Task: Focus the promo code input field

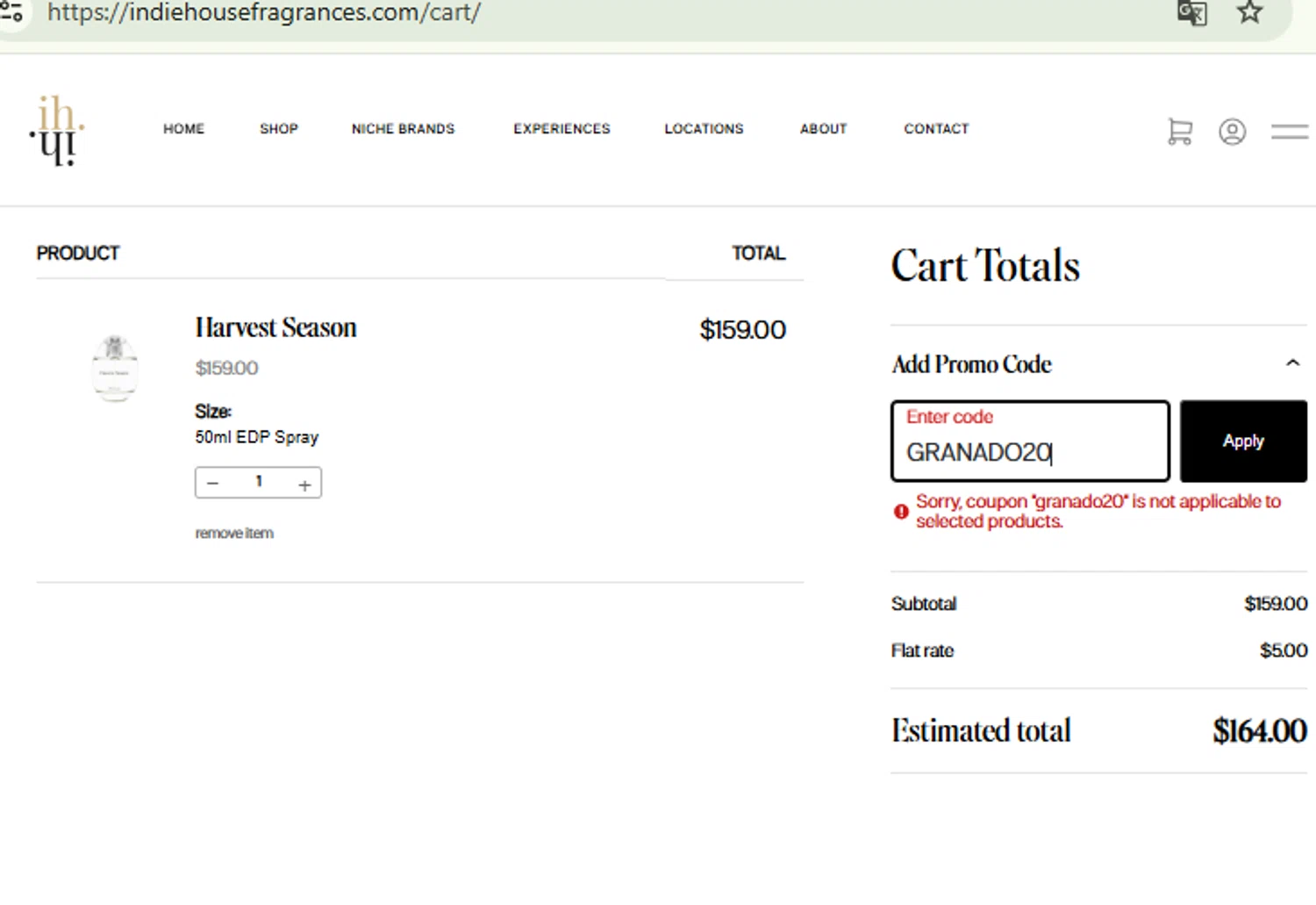Action: tap(1030, 441)
